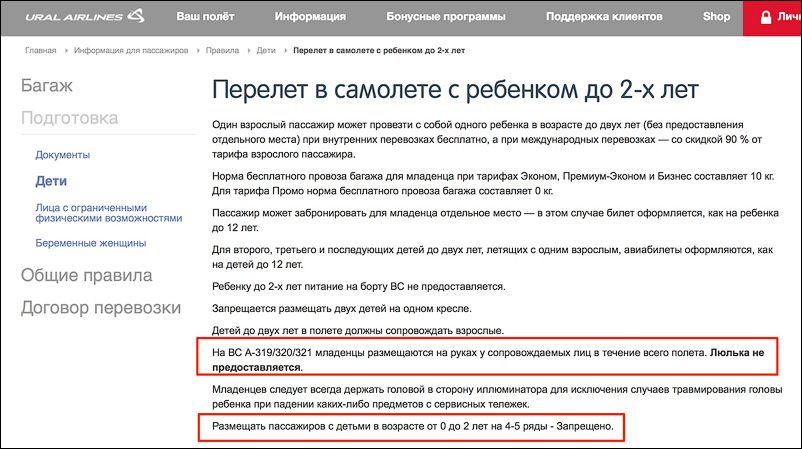Click the Ural Airlines logo
The width and height of the screenshot is (802, 449).
[x=85, y=16]
